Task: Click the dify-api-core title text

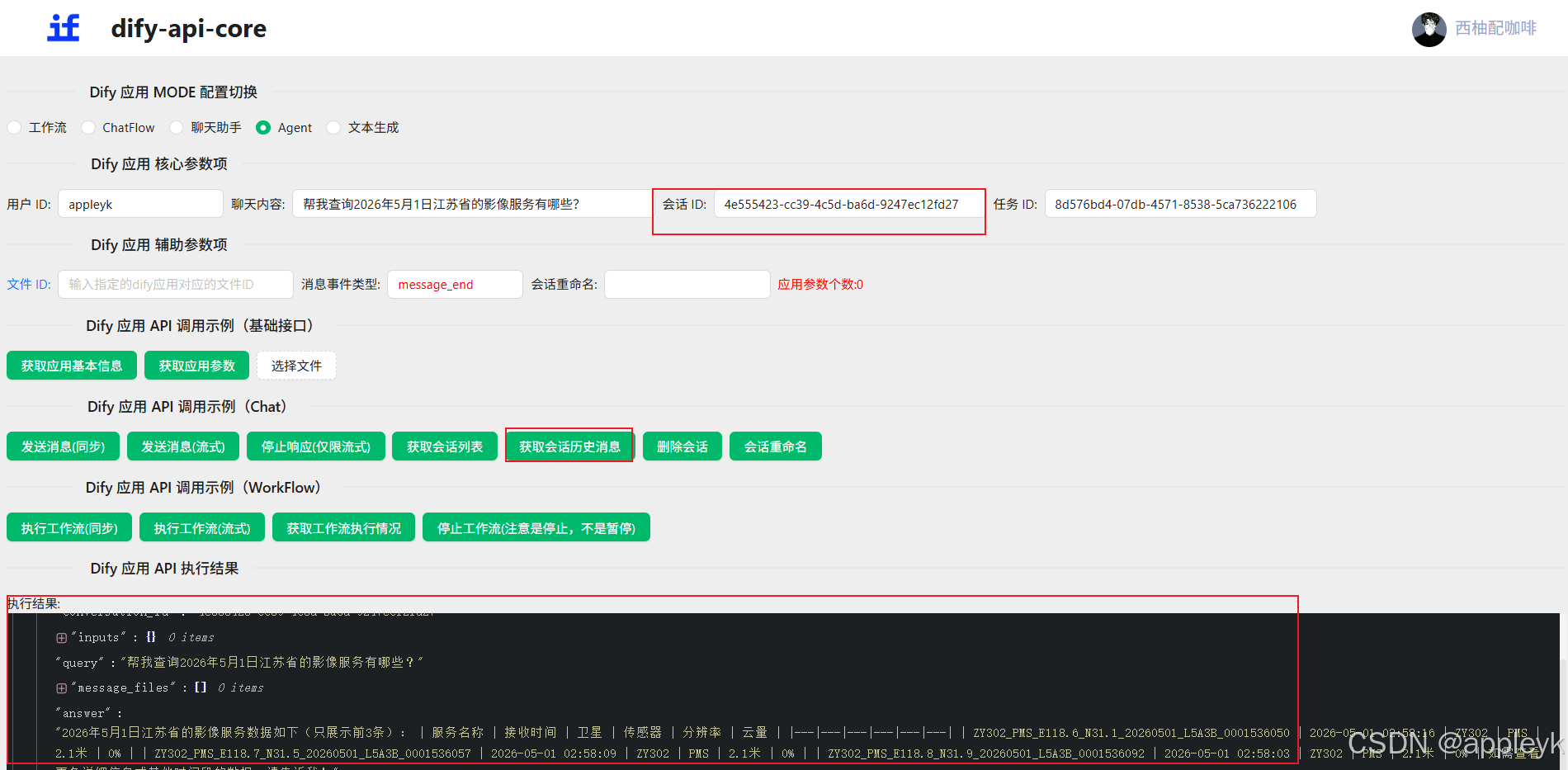Action: click(x=189, y=28)
